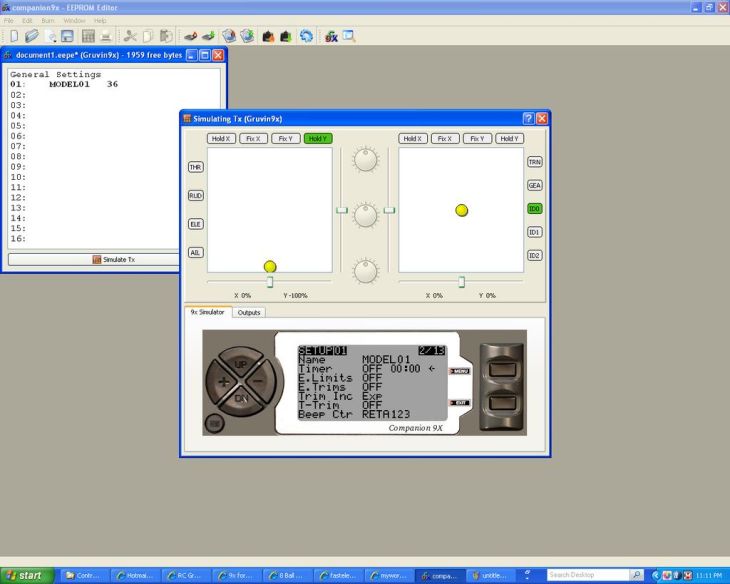The width and height of the screenshot is (730, 584).
Task: Click the chip icon with red arrow
Action: click(190, 36)
